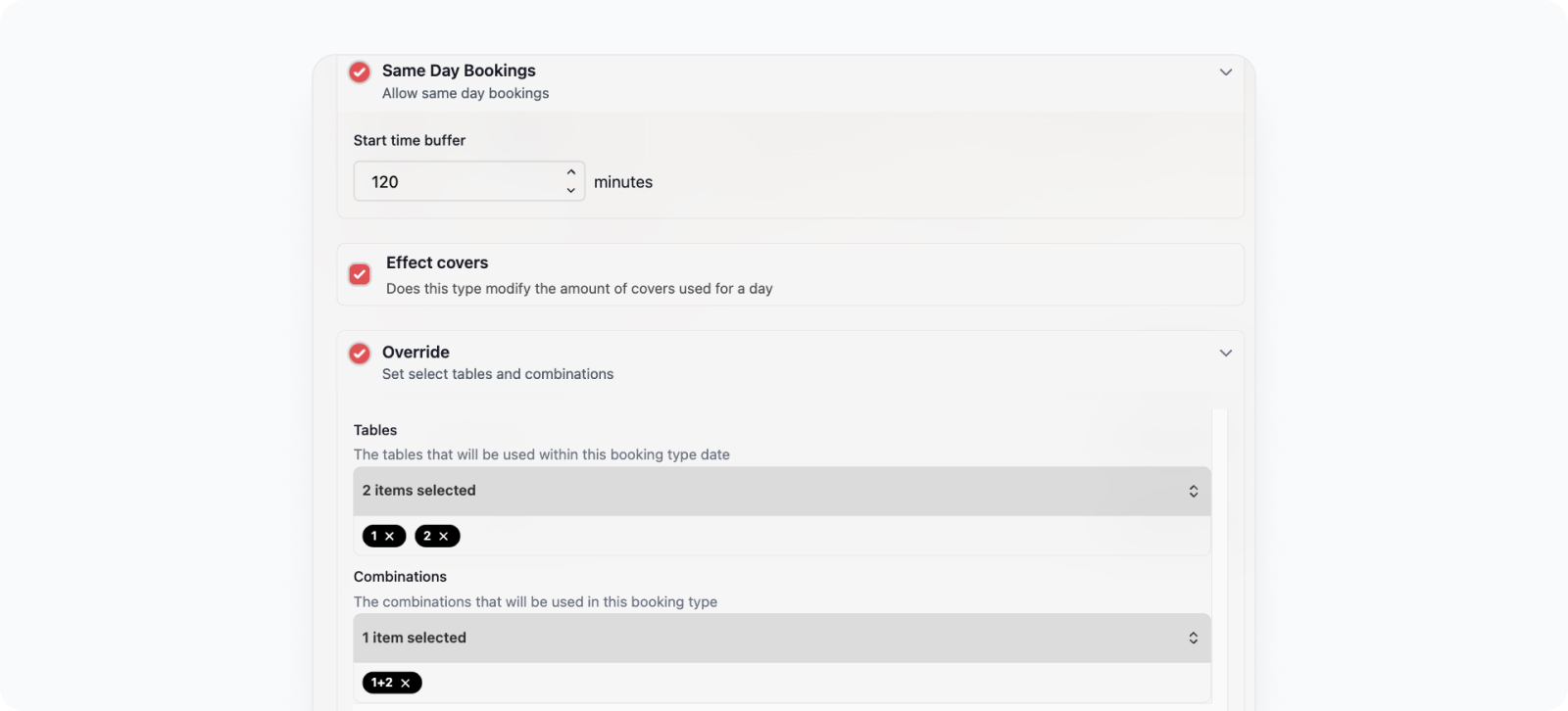The image size is (1568, 711).
Task: Increase start time buffer with up arrow
Action: (570, 172)
